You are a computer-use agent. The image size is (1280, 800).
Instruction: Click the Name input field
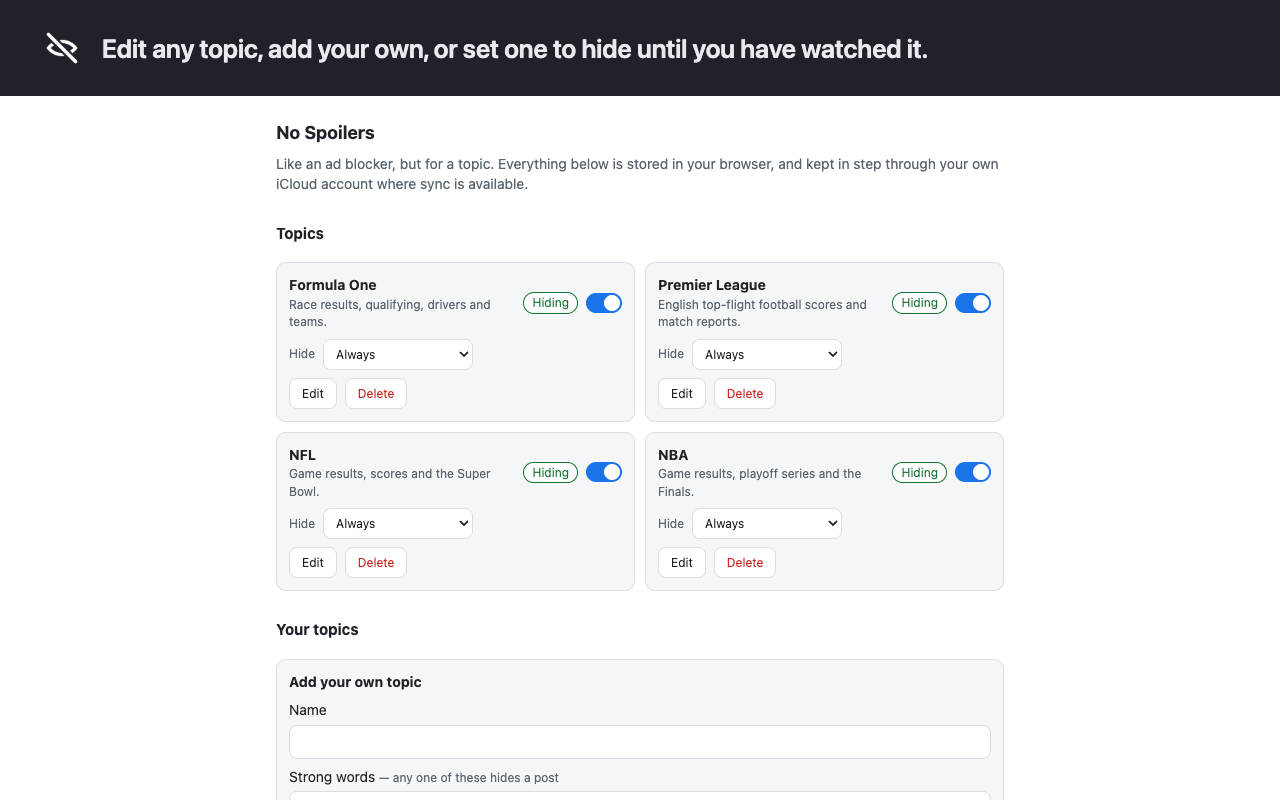click(x=640, y=742)
